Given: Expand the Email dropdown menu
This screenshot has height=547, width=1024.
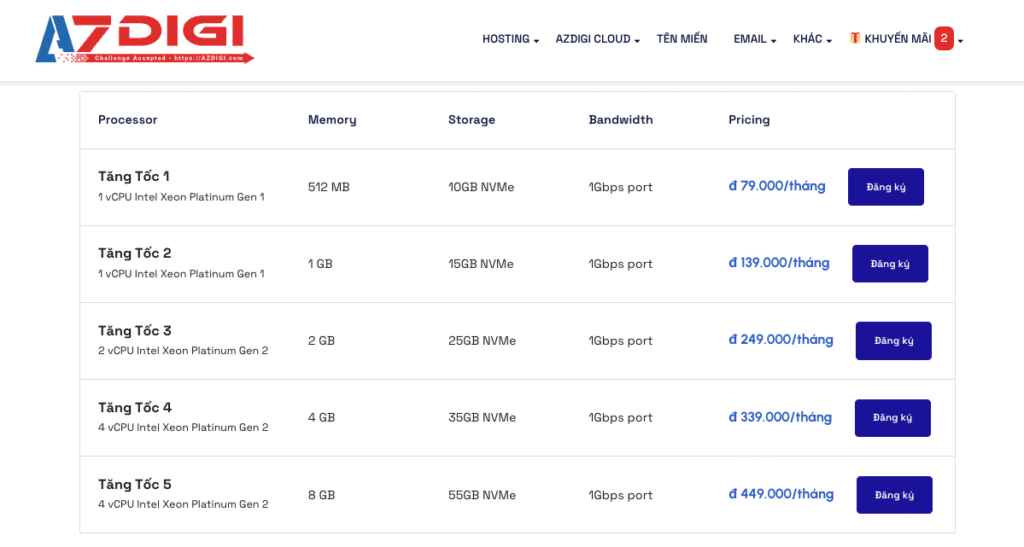Looking at the screenshot, I should point(755,39).
